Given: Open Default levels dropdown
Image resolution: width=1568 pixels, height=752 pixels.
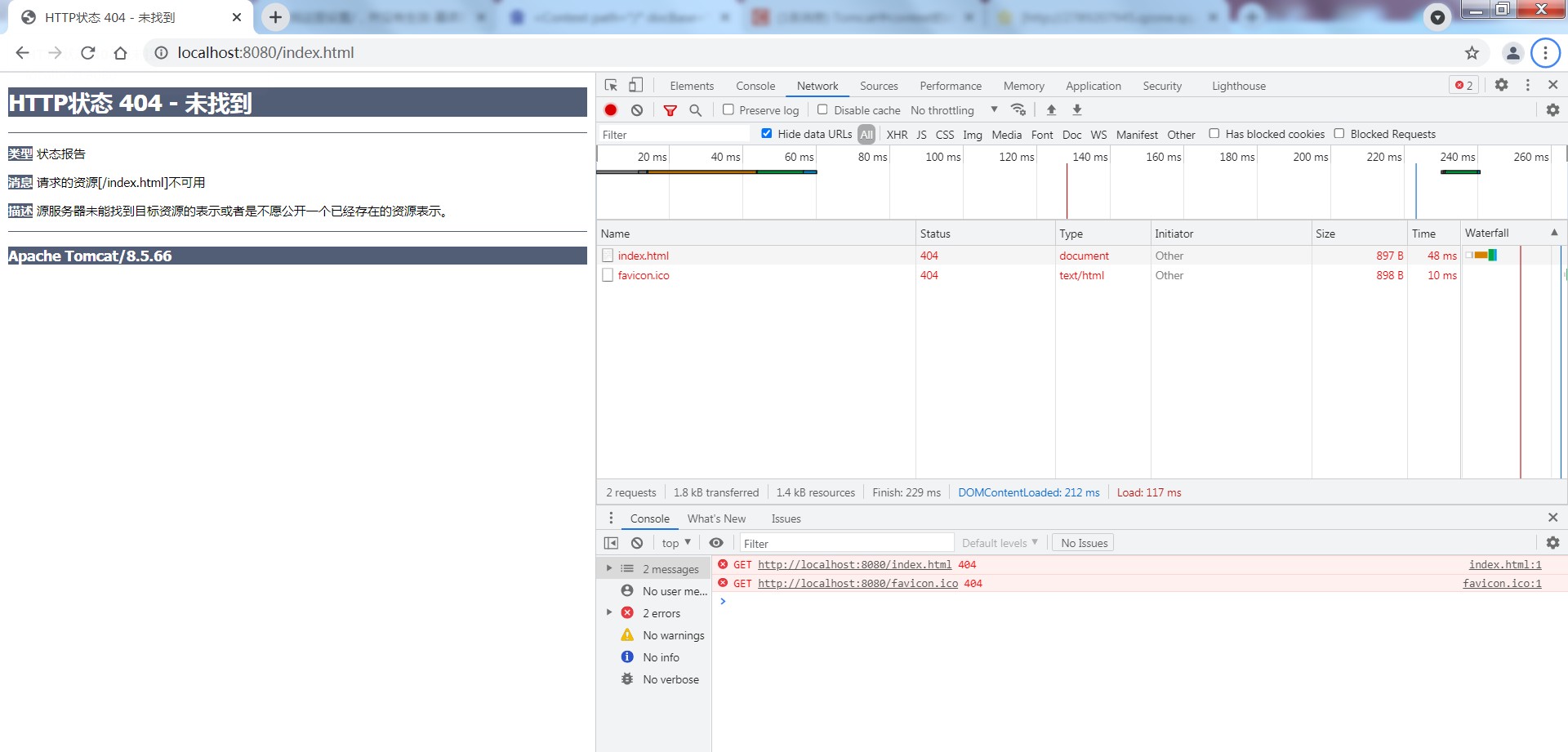Looking at the screenshot, I should click(1000, 543).
